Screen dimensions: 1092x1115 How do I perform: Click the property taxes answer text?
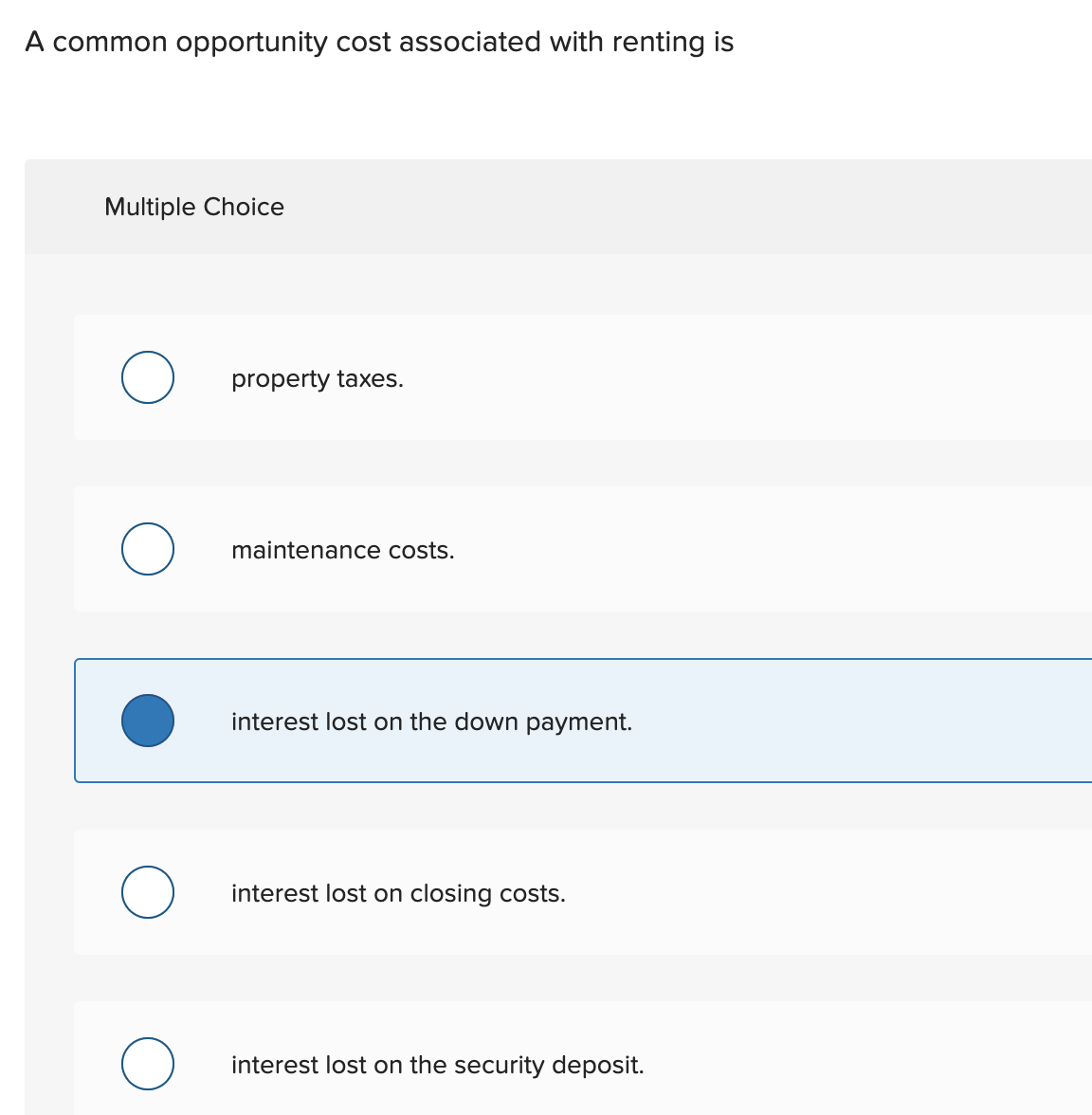tap(318, 378)
